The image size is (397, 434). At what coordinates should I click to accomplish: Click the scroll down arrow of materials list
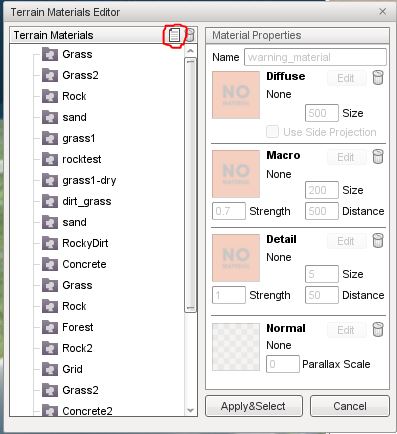point(190,410)
